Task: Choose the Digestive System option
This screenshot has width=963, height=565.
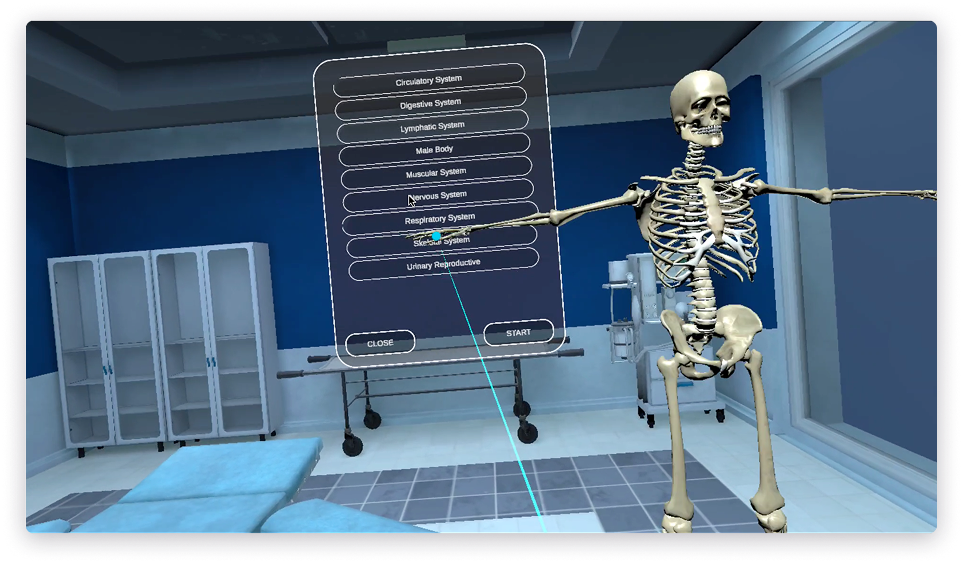Action: pyautogui.click(x=430, y=102)
